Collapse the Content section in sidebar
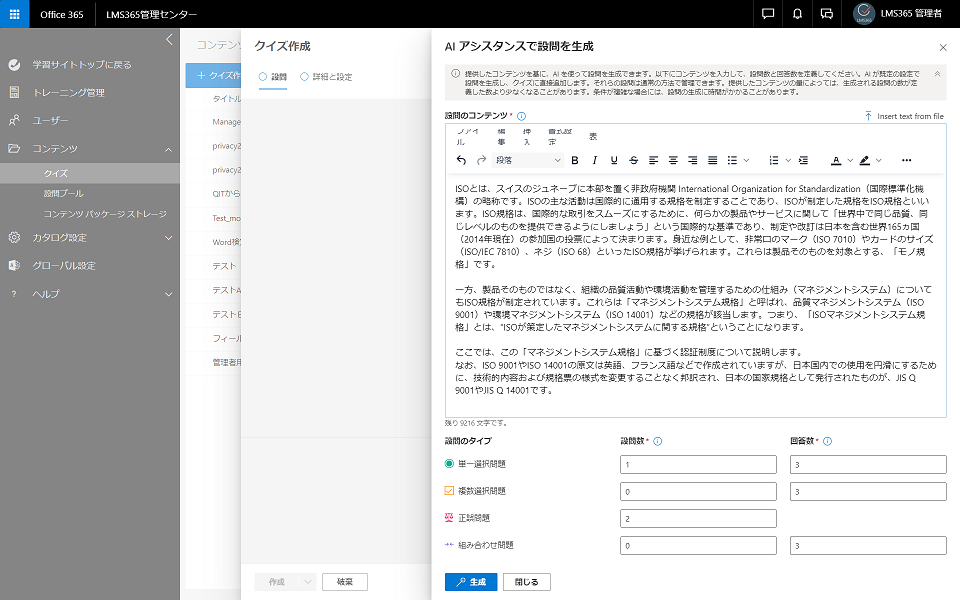The width and height of the screenshot is (960, 600). [168, 149]
